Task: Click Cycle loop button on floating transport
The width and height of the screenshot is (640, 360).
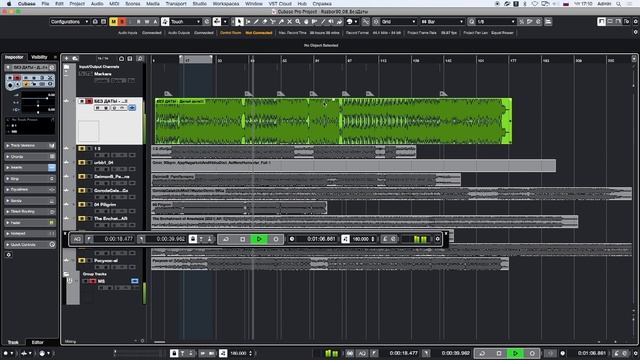Action: tap(226, 239)
